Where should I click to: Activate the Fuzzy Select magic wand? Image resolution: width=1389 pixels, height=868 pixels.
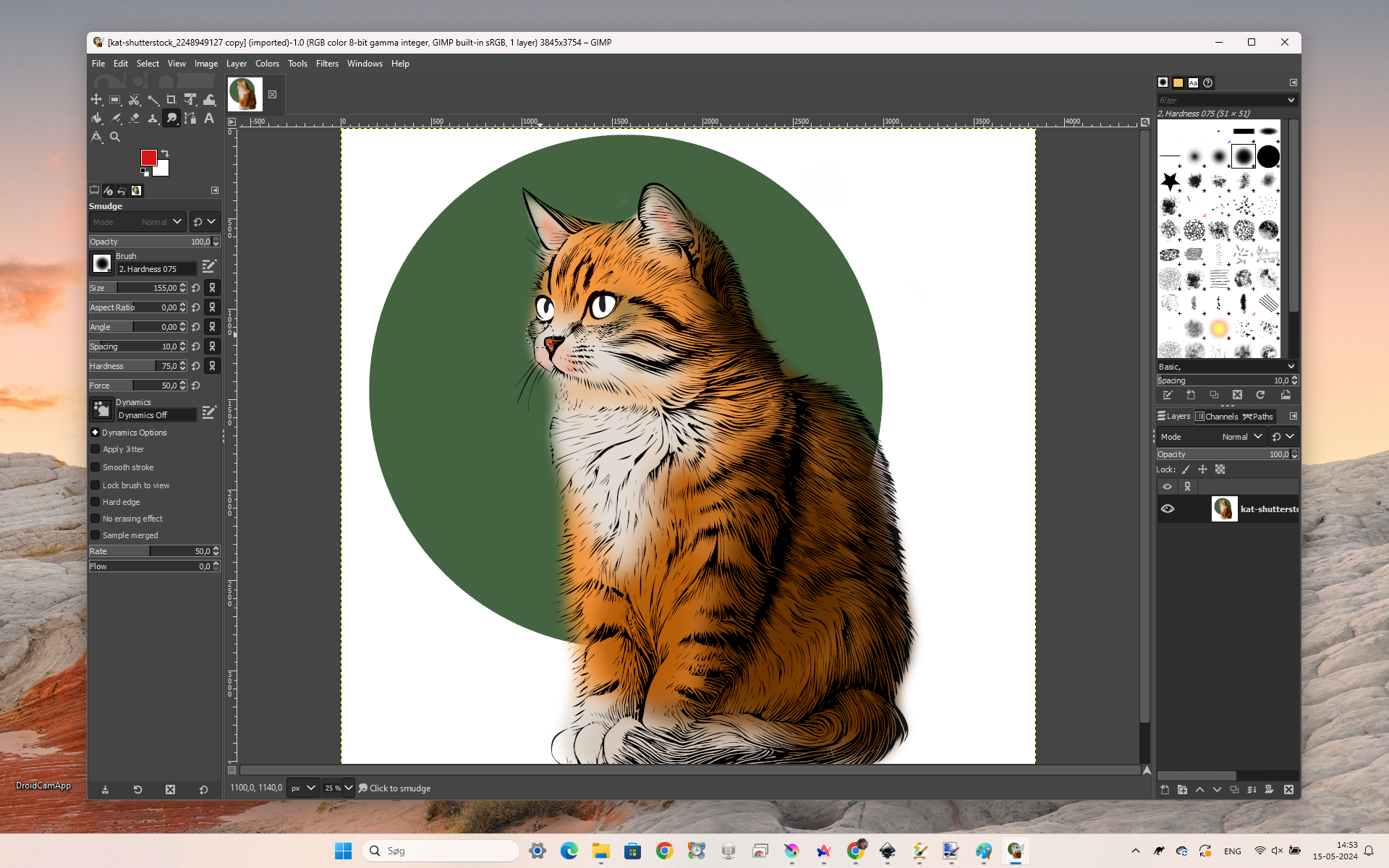[x=153, y=100]
